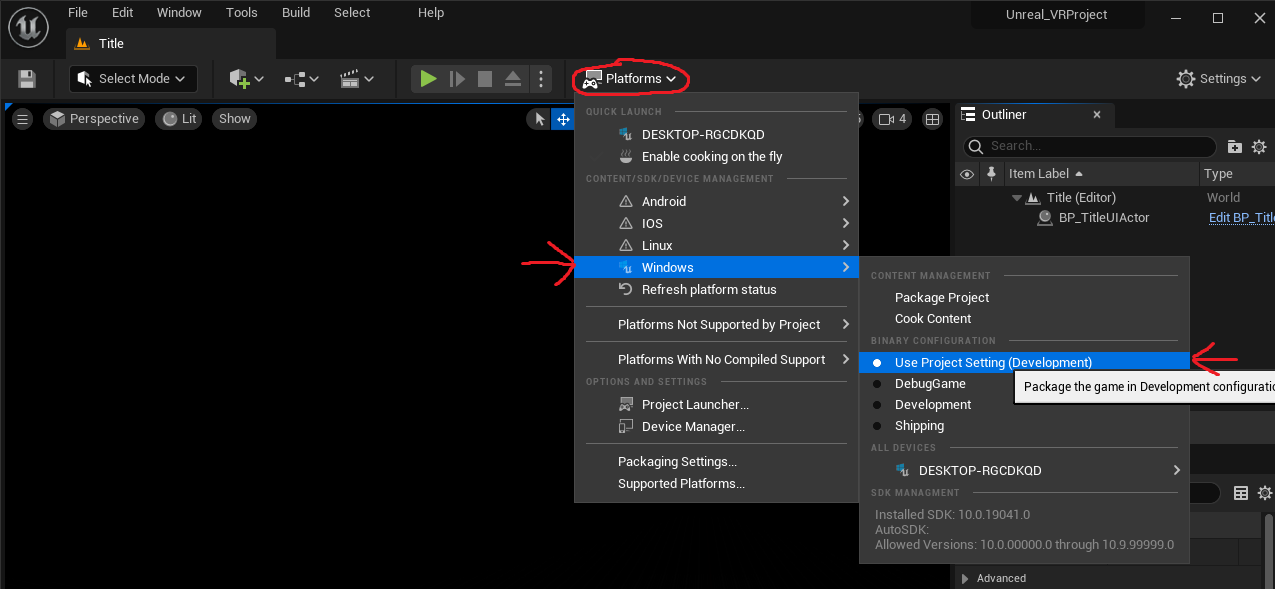This screenshot has height=589, width=1275.
Task: Open the Perspective viewport mode button
Action: (x=94, y=119)
